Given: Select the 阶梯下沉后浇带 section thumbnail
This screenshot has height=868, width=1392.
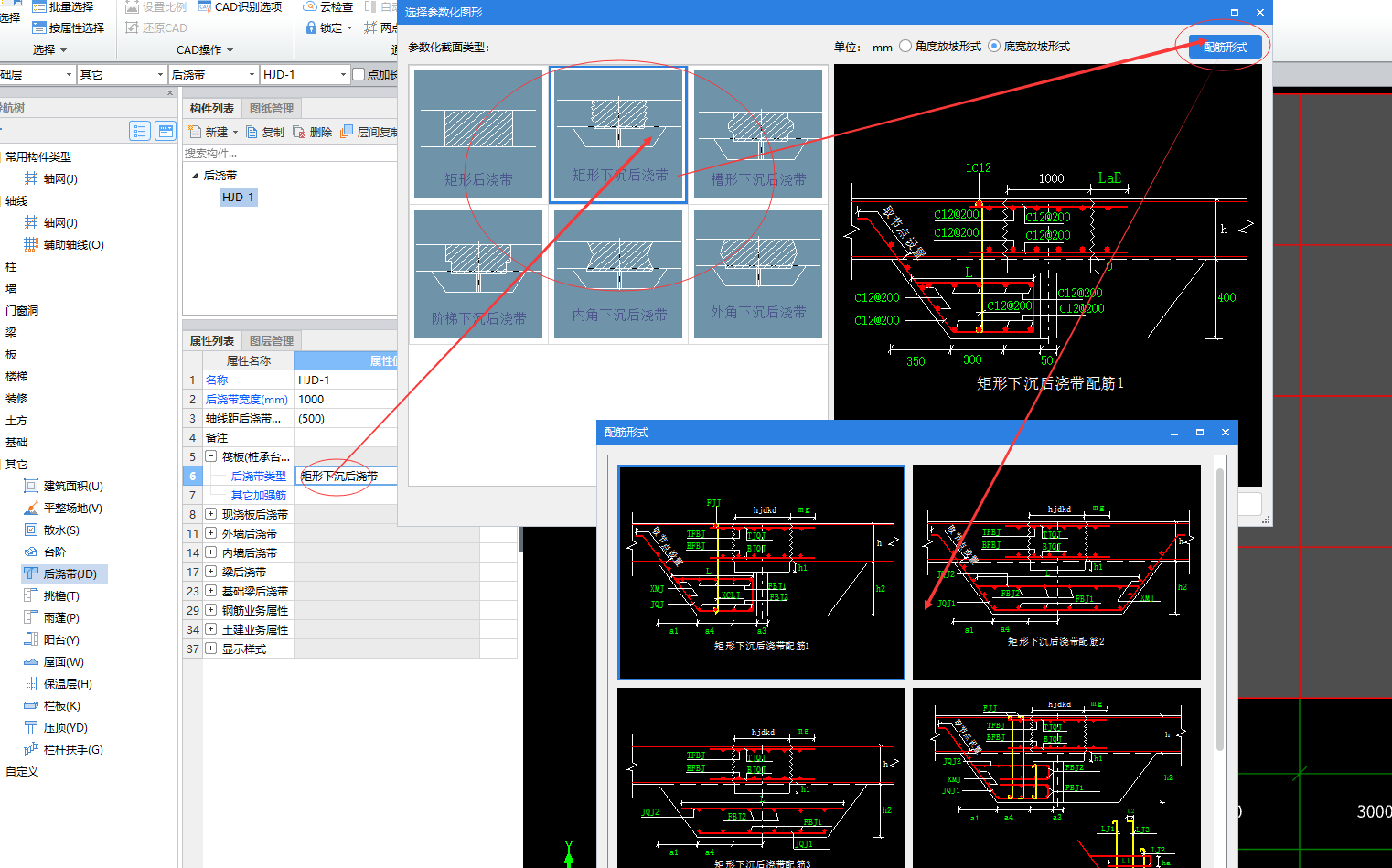Looking at the screenshot, I should coord(478,274).
